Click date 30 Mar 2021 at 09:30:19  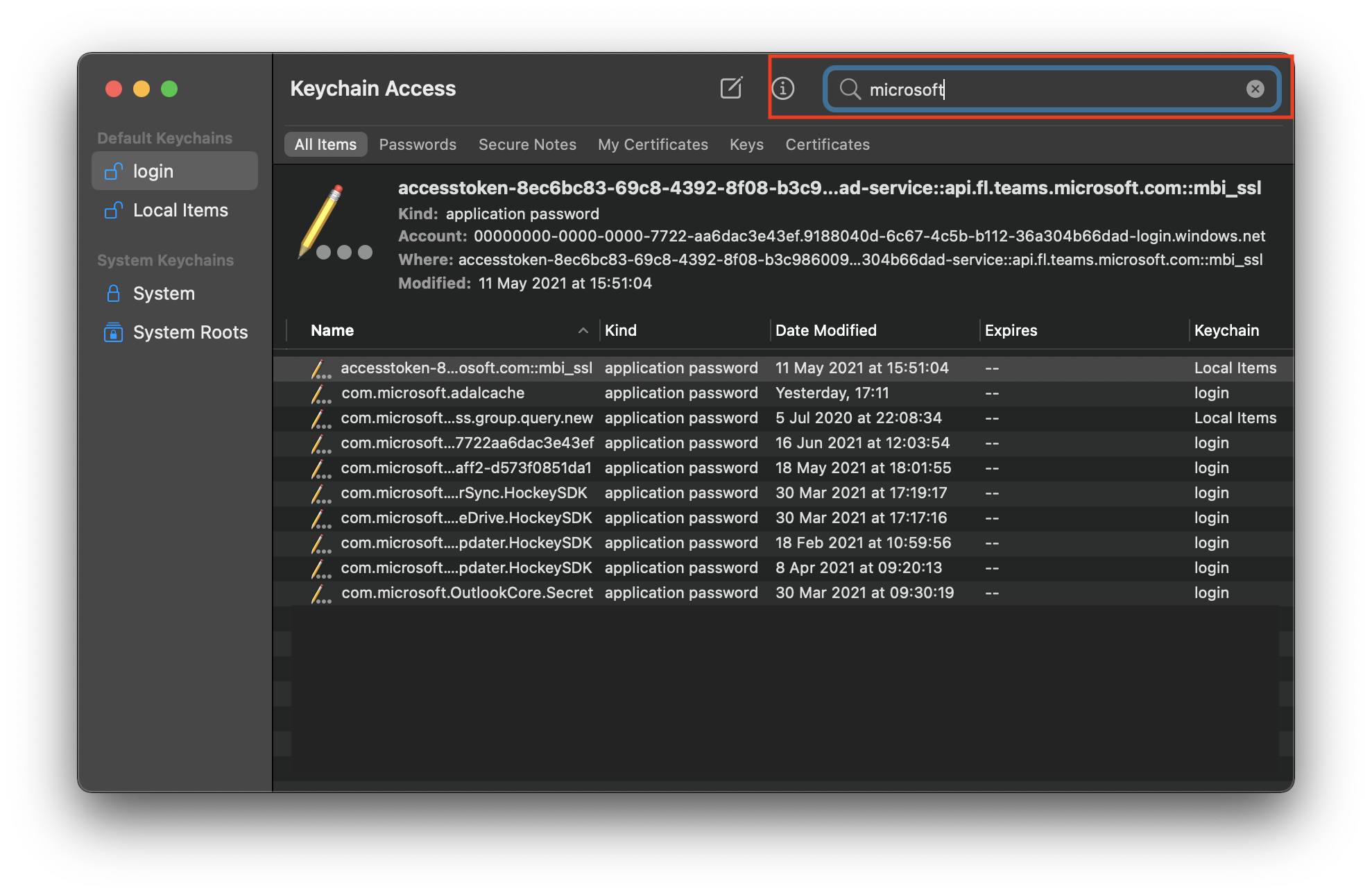coord(864,593)
